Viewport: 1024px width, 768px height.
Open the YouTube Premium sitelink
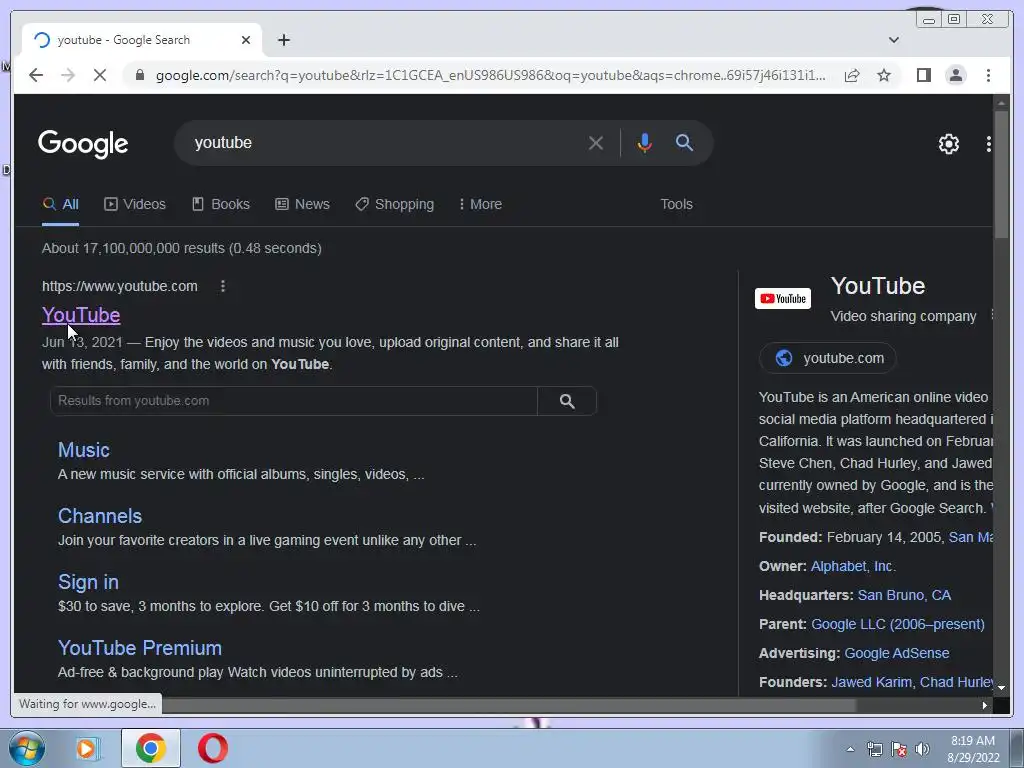point(140,648)
